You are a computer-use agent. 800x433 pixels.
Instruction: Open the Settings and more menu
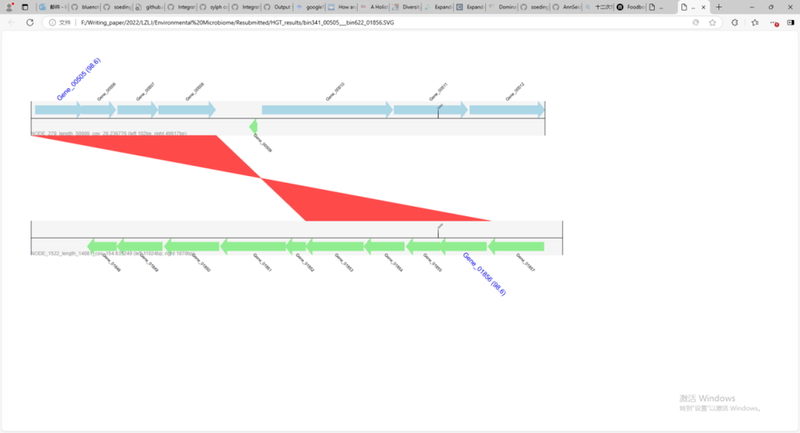[773, 21]
